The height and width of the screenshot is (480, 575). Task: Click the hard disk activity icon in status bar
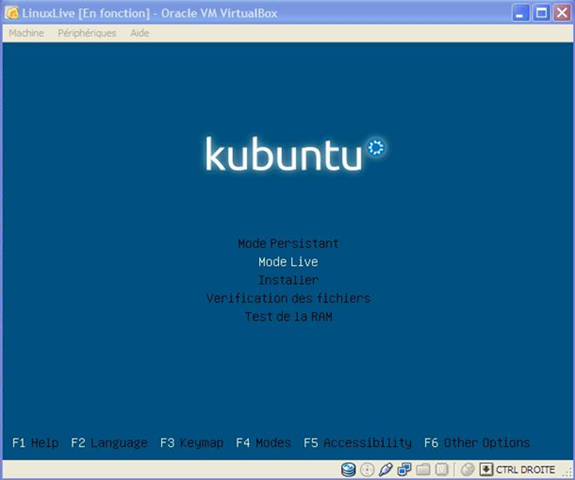click(348, 469)
